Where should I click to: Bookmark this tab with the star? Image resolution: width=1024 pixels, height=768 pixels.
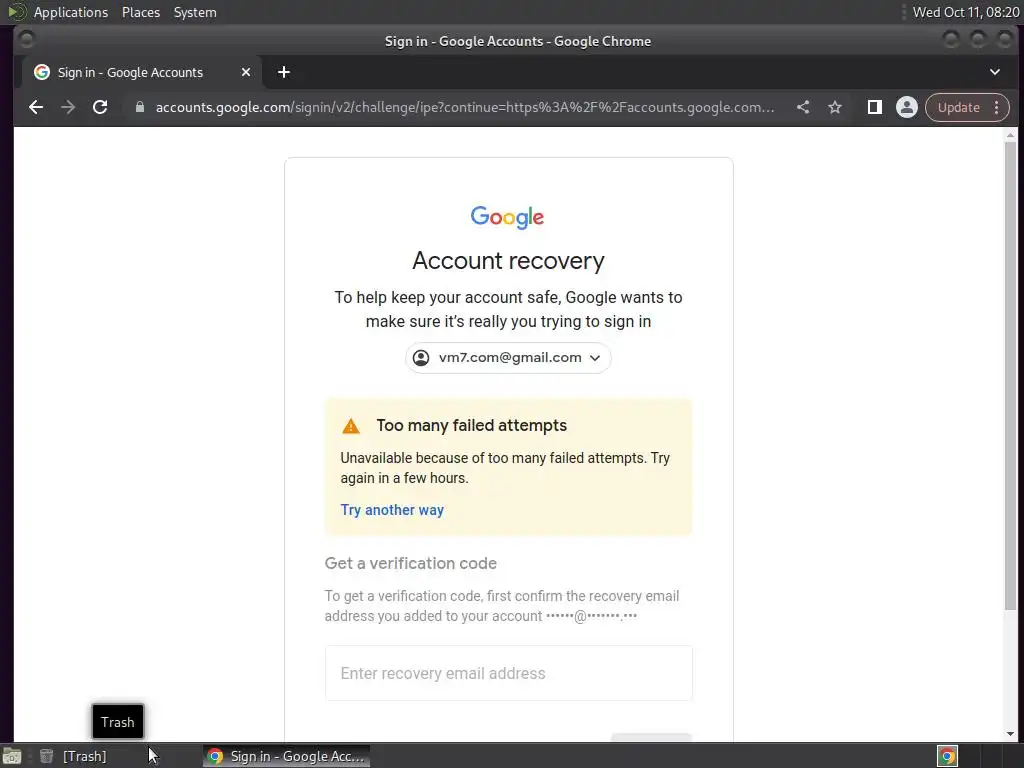[x=835, y=107]
